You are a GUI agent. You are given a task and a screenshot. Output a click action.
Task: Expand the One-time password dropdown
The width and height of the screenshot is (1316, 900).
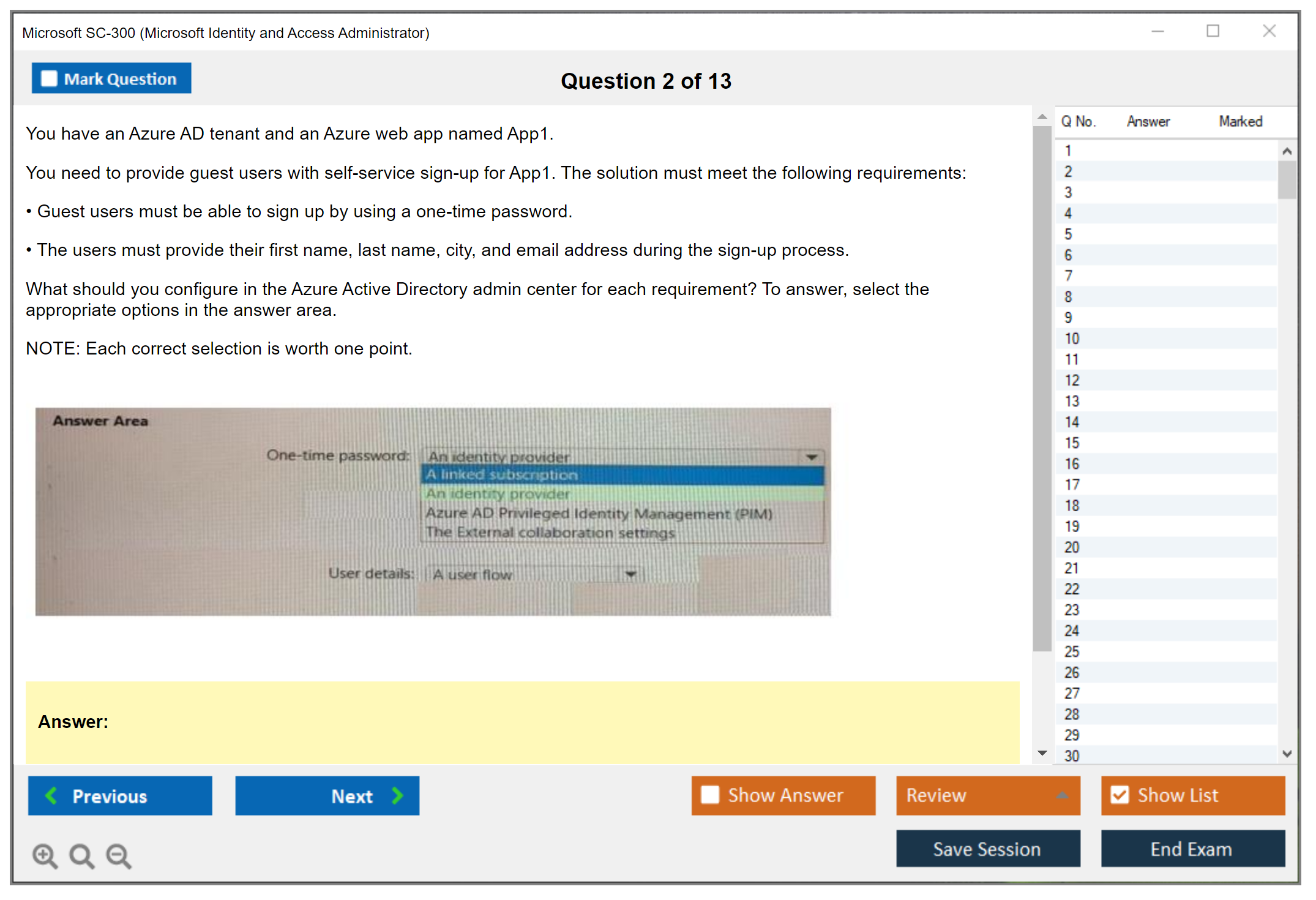click(812, 457)
